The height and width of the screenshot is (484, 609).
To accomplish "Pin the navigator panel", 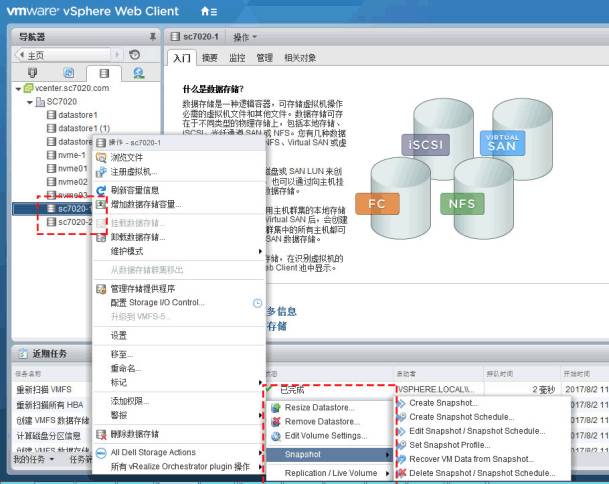I will coord(153,37).
